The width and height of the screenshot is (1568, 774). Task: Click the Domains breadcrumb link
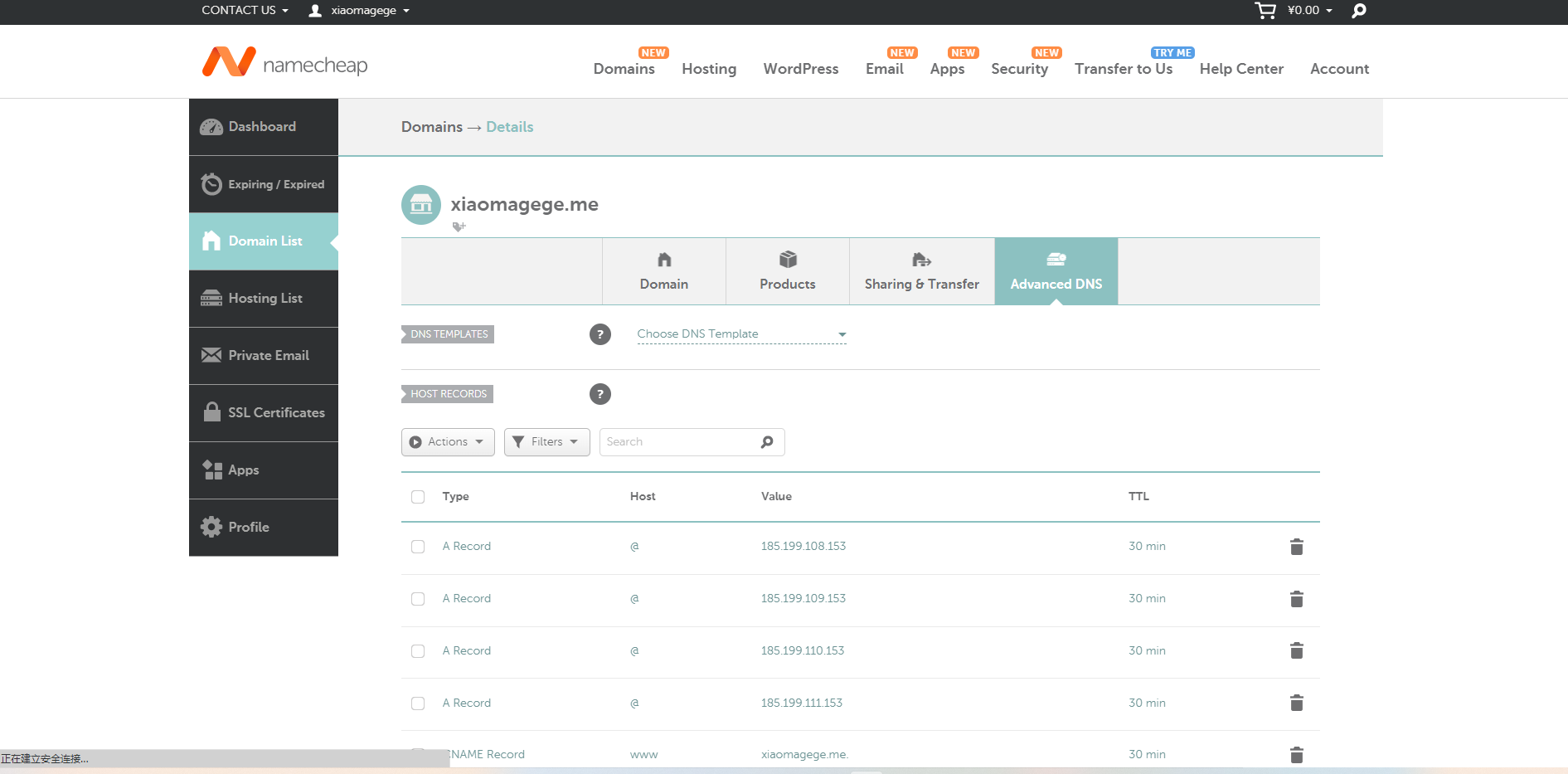coord(432,127)
